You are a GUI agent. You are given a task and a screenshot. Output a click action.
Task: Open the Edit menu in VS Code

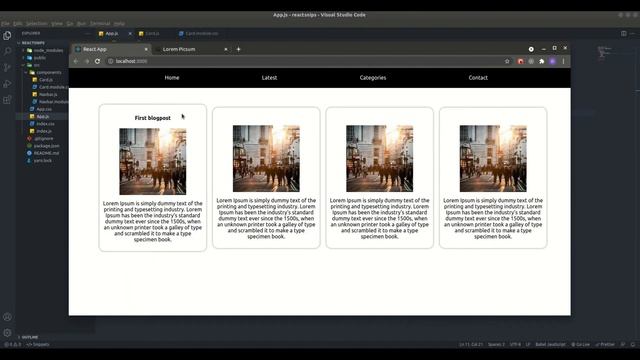click(x=18, y=24)
